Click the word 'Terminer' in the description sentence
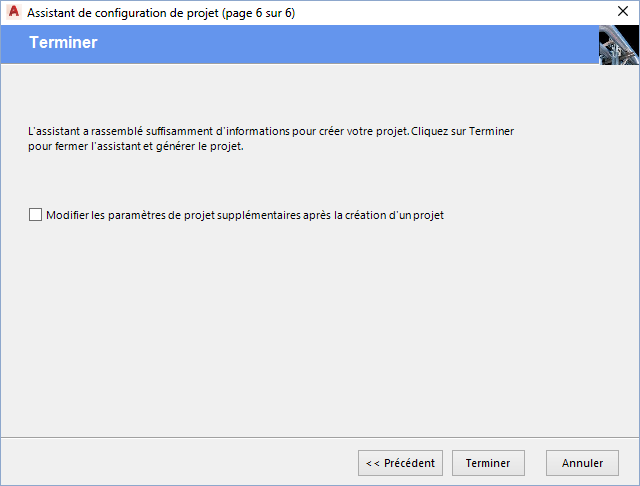 click(490, 131)
